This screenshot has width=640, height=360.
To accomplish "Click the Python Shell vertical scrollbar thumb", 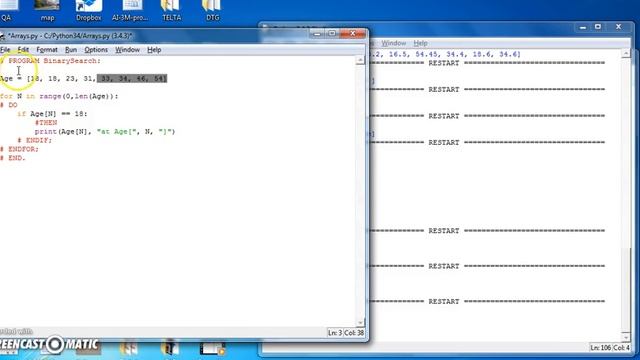I will click(x=626, y=289).
